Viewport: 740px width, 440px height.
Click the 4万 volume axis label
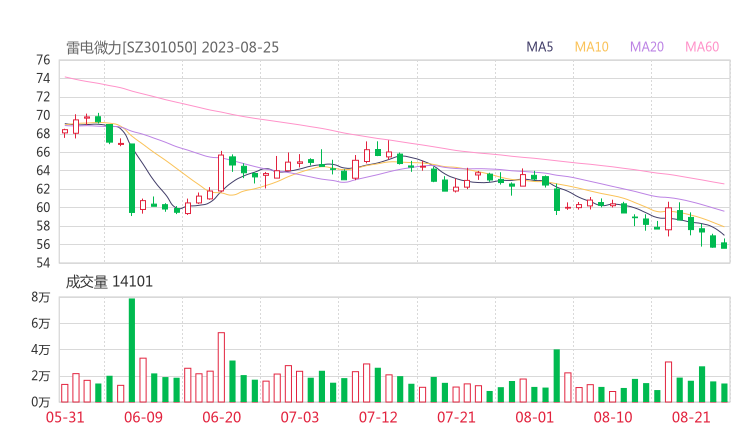[41, 350]
